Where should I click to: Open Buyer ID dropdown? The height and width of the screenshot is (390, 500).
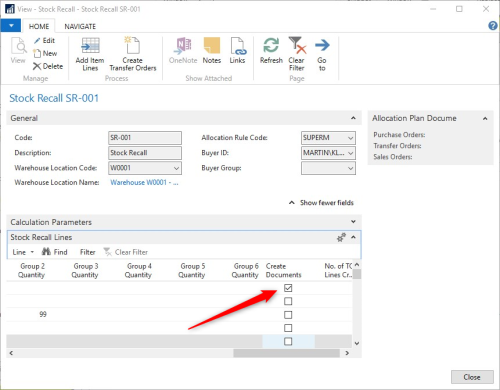pyautogui.click(x=350, y=153)
